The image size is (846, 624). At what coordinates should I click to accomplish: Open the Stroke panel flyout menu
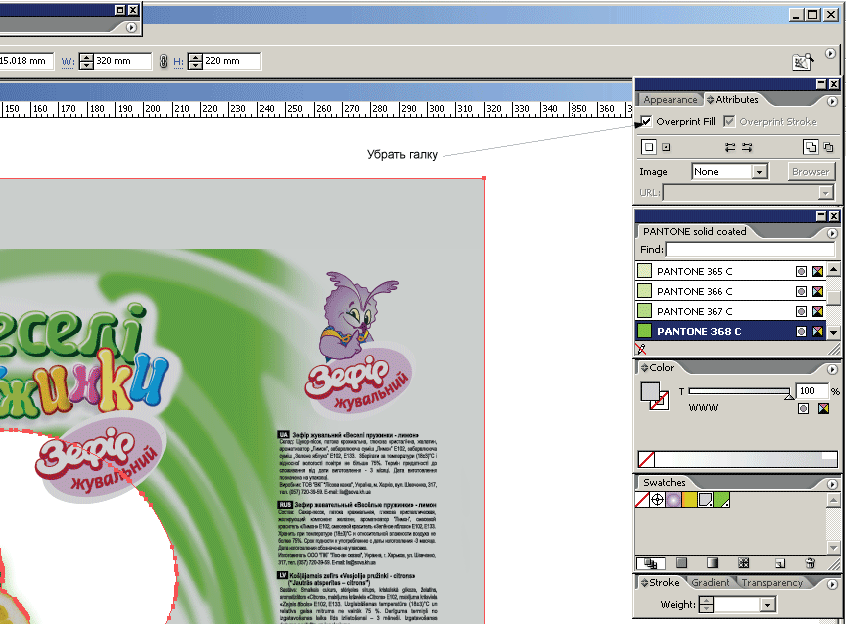coord(831,584)
